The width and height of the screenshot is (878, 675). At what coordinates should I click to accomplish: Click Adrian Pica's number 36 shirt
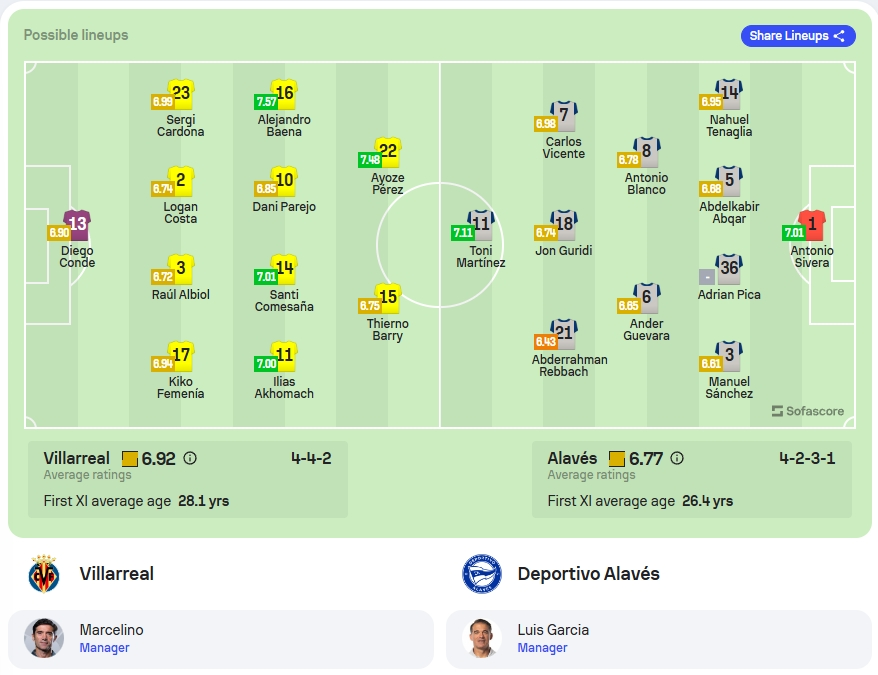pyautogui.click(x=729, y=269)
